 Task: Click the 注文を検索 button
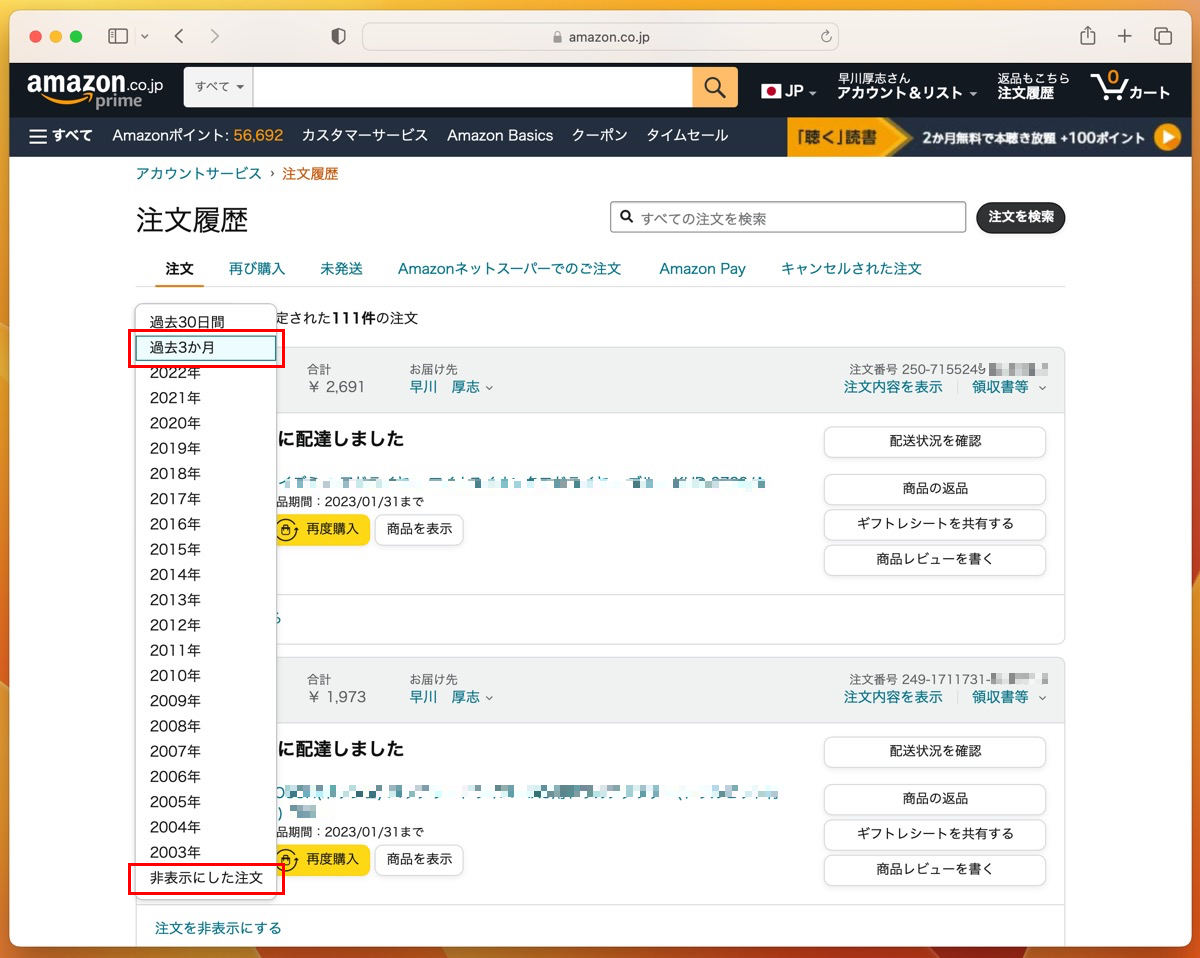[1021, 217]
